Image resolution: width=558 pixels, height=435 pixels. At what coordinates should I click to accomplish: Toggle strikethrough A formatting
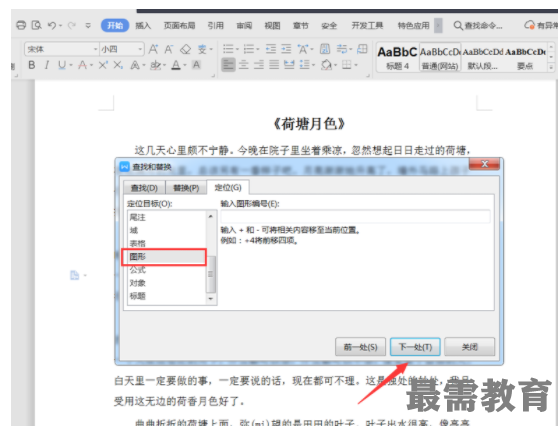tap(83, 65)
